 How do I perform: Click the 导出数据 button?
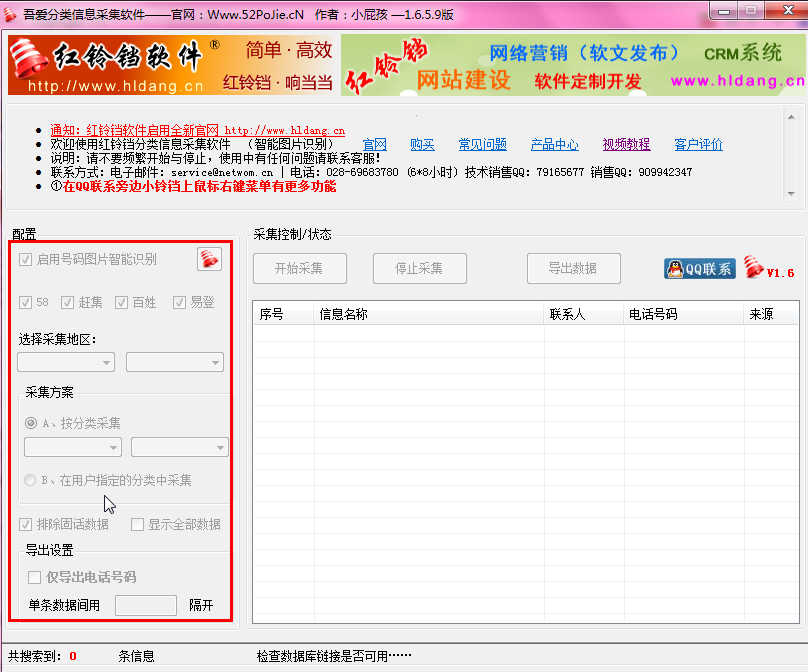(x=574, y=268)
